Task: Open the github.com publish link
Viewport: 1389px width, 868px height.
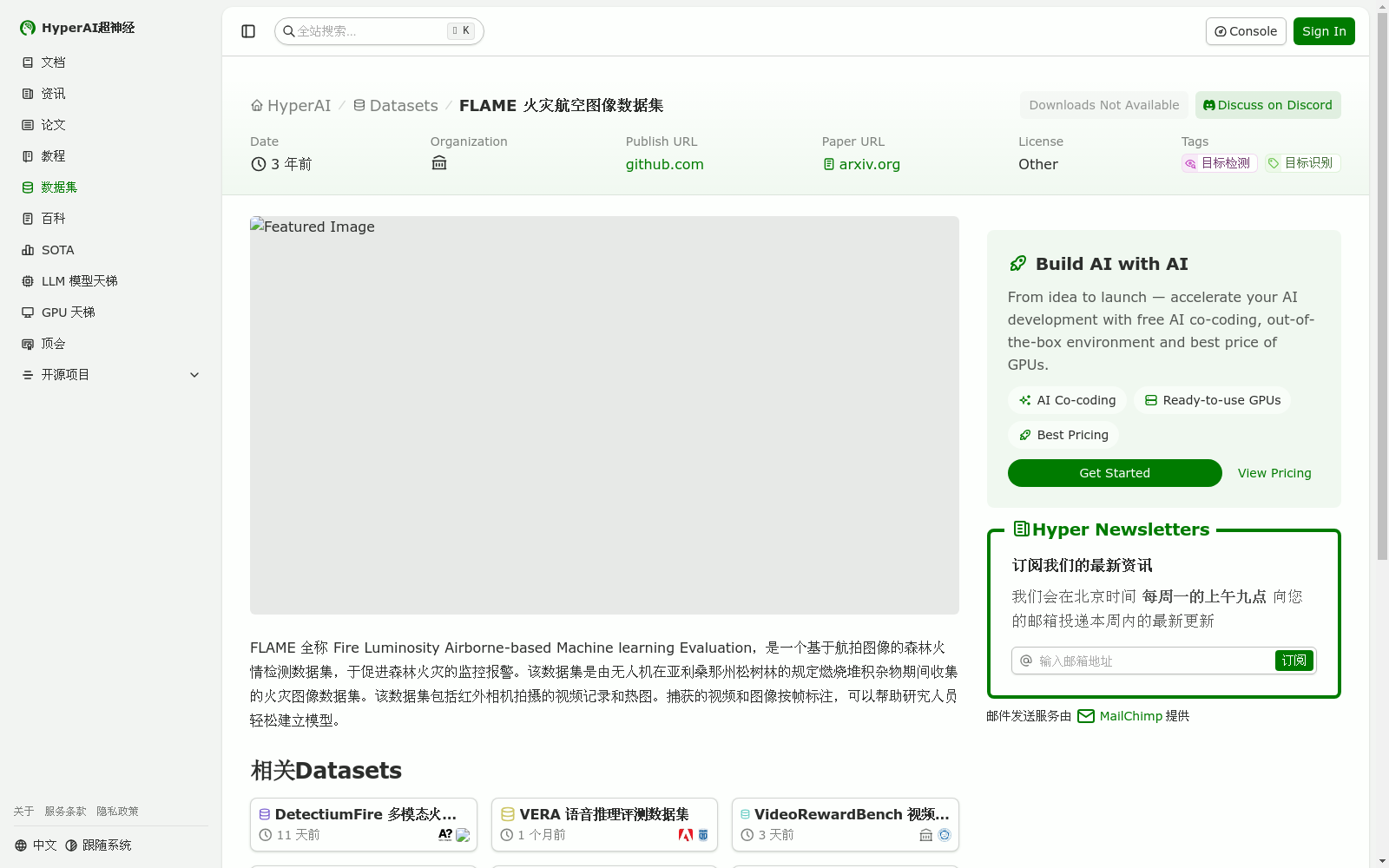Action: 665,164
